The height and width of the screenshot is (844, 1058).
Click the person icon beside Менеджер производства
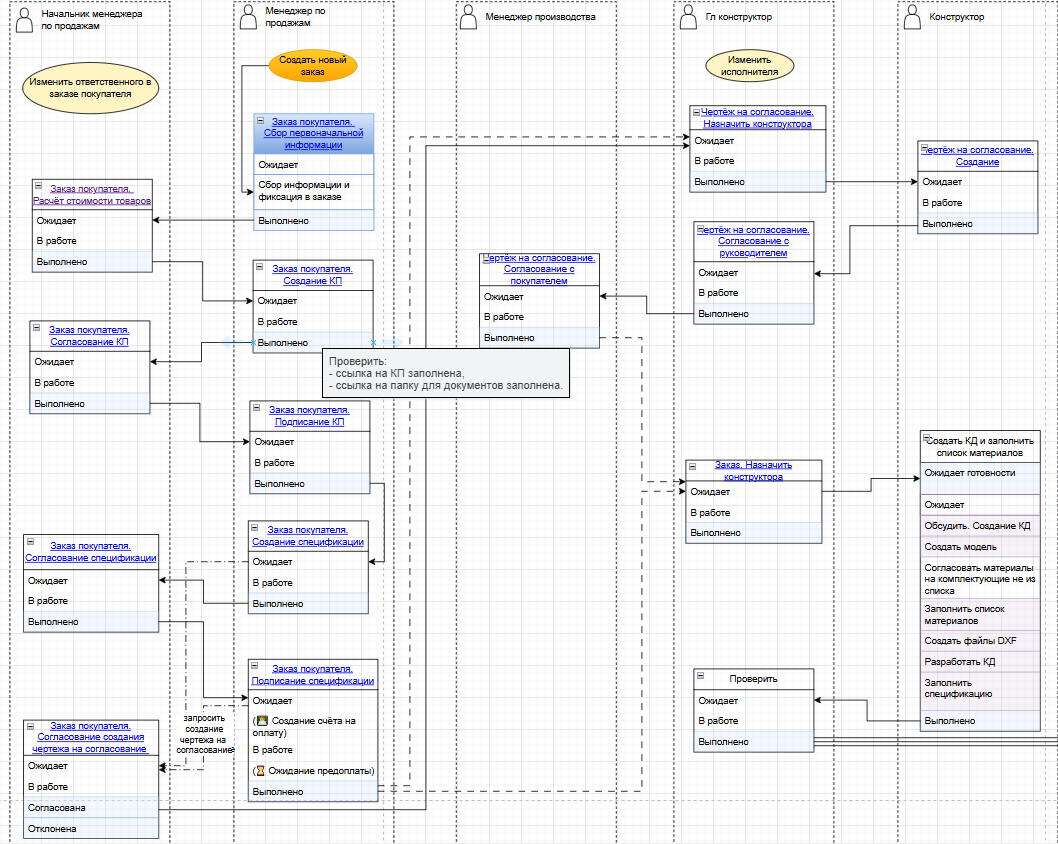click(468, 17)
